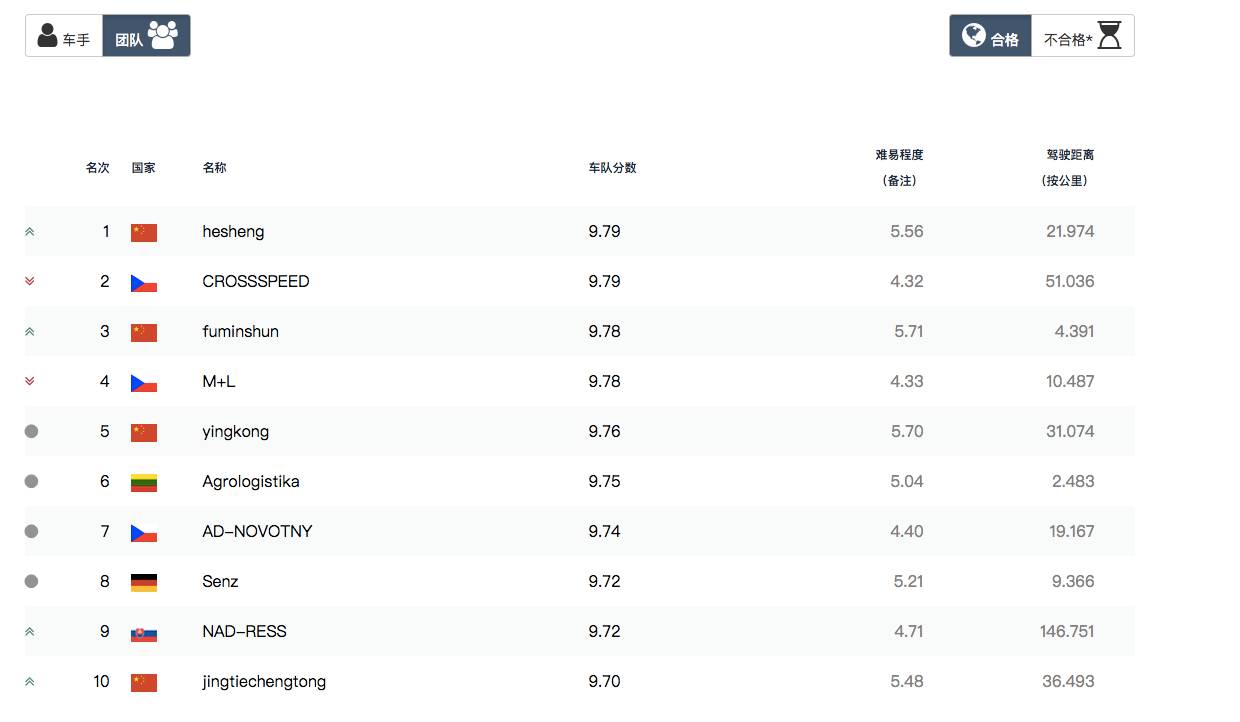The width and height of the screenshot is (1240, 722).
Task: Select jingtiechengtong's score 9.70
Action: (605, 681)
